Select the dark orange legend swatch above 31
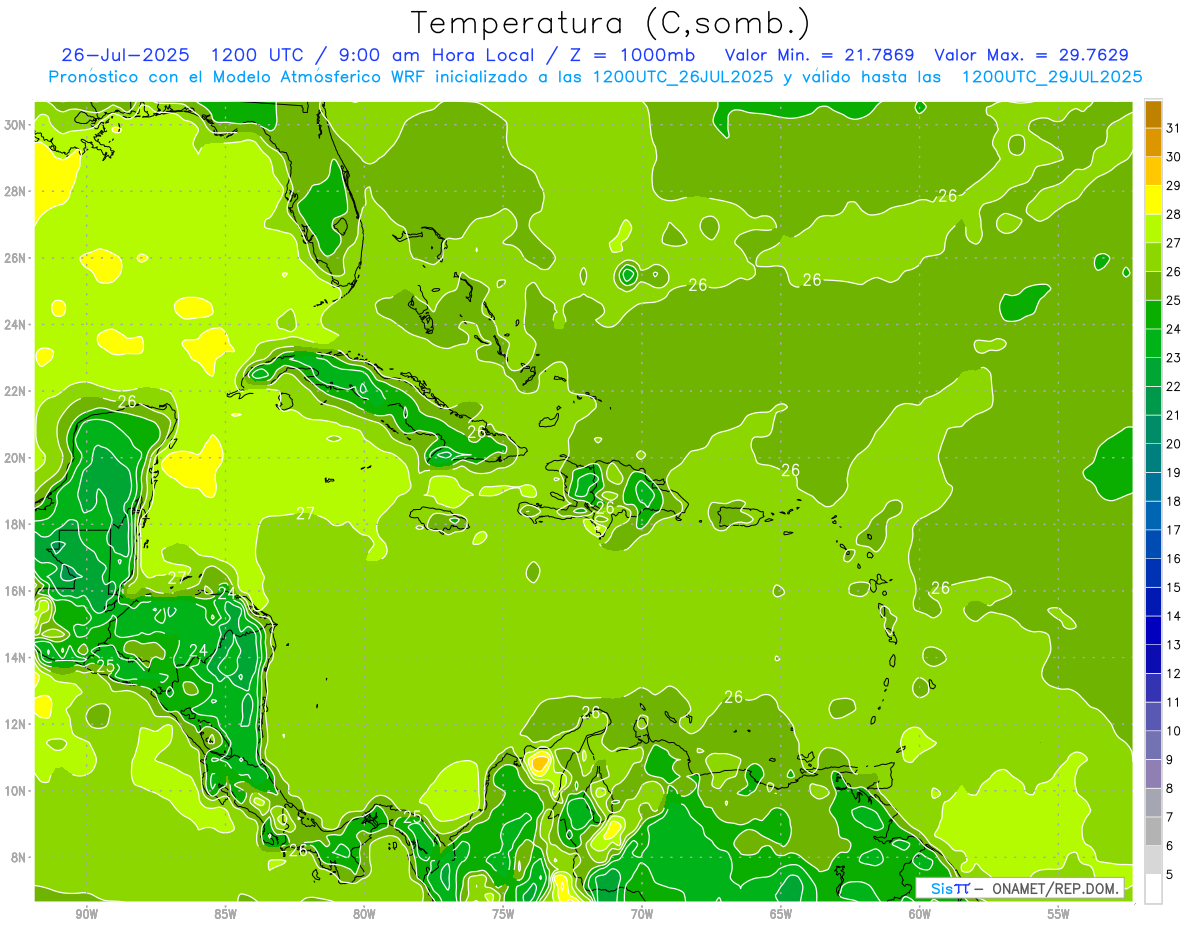The width and height of the screenshot is (1200, 927). pyautogui.click(x=1153, y=115)
